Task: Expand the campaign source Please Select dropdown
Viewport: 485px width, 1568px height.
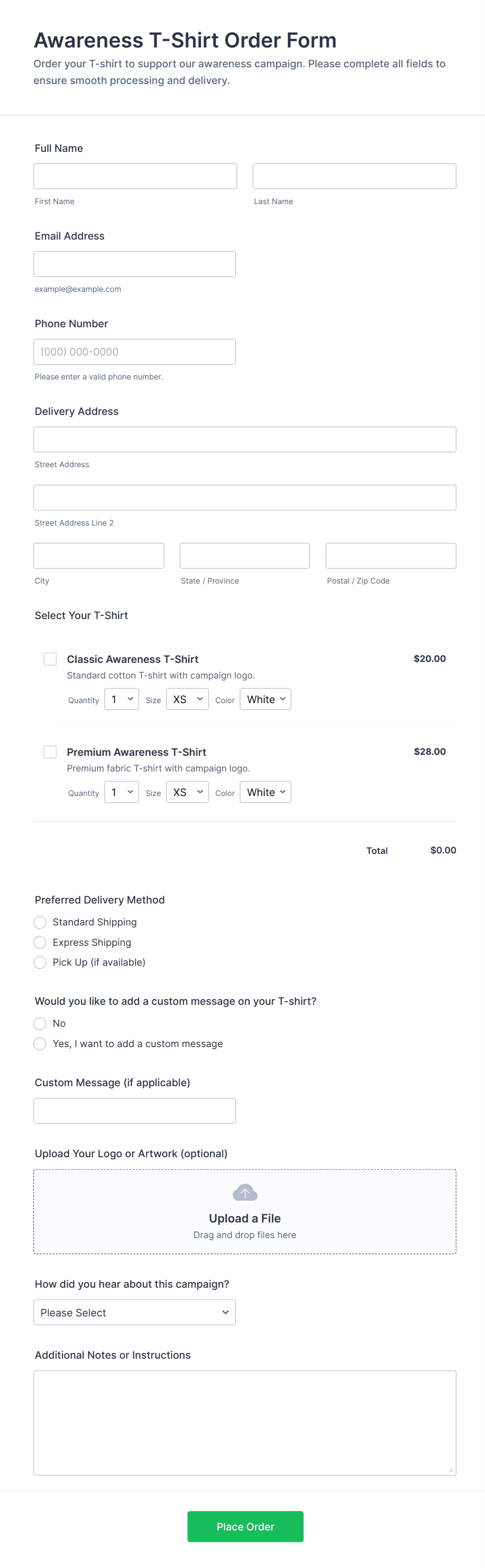Action: click(135, 1312)
